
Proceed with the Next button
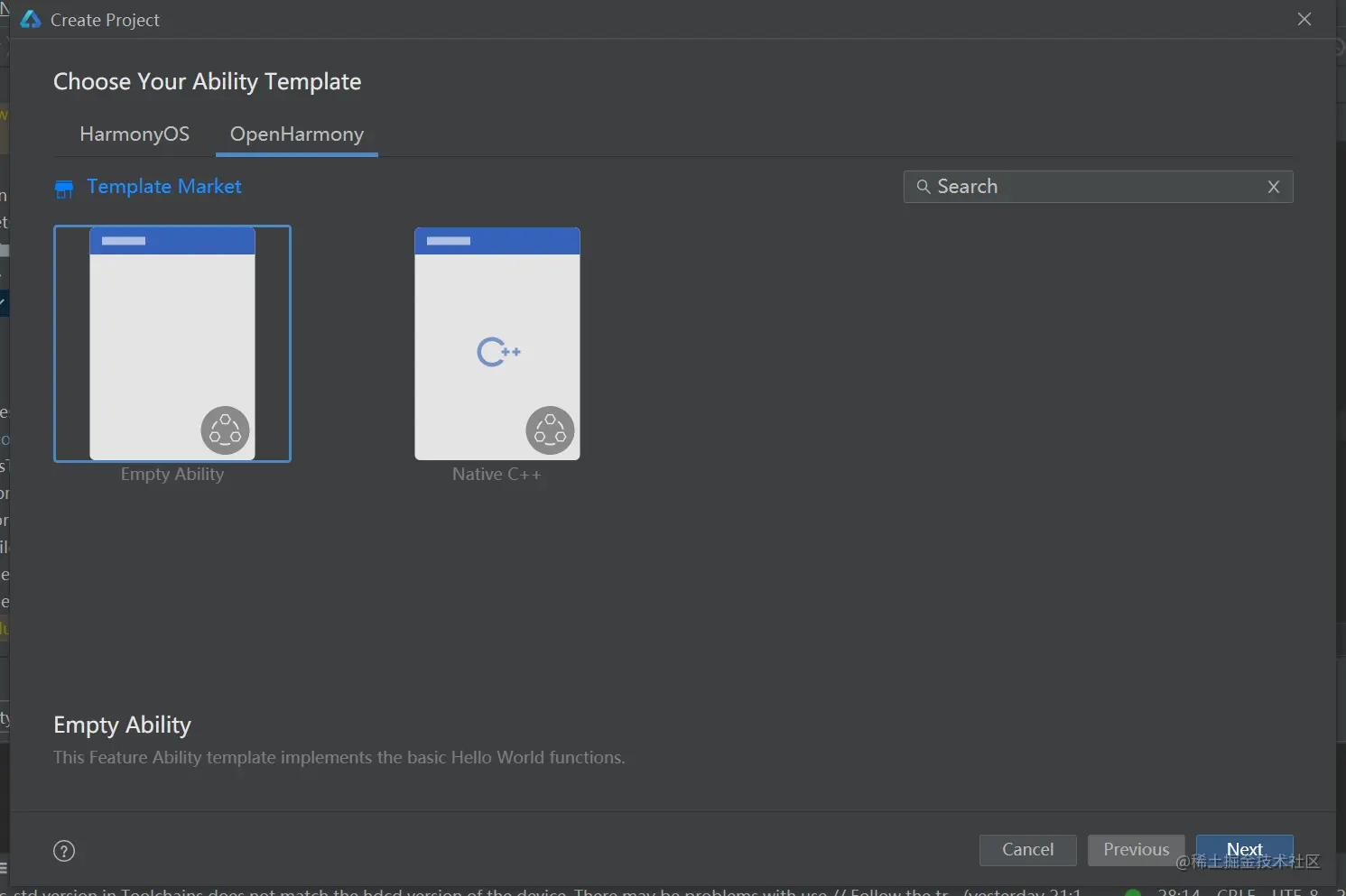[x=1245, y=850]
